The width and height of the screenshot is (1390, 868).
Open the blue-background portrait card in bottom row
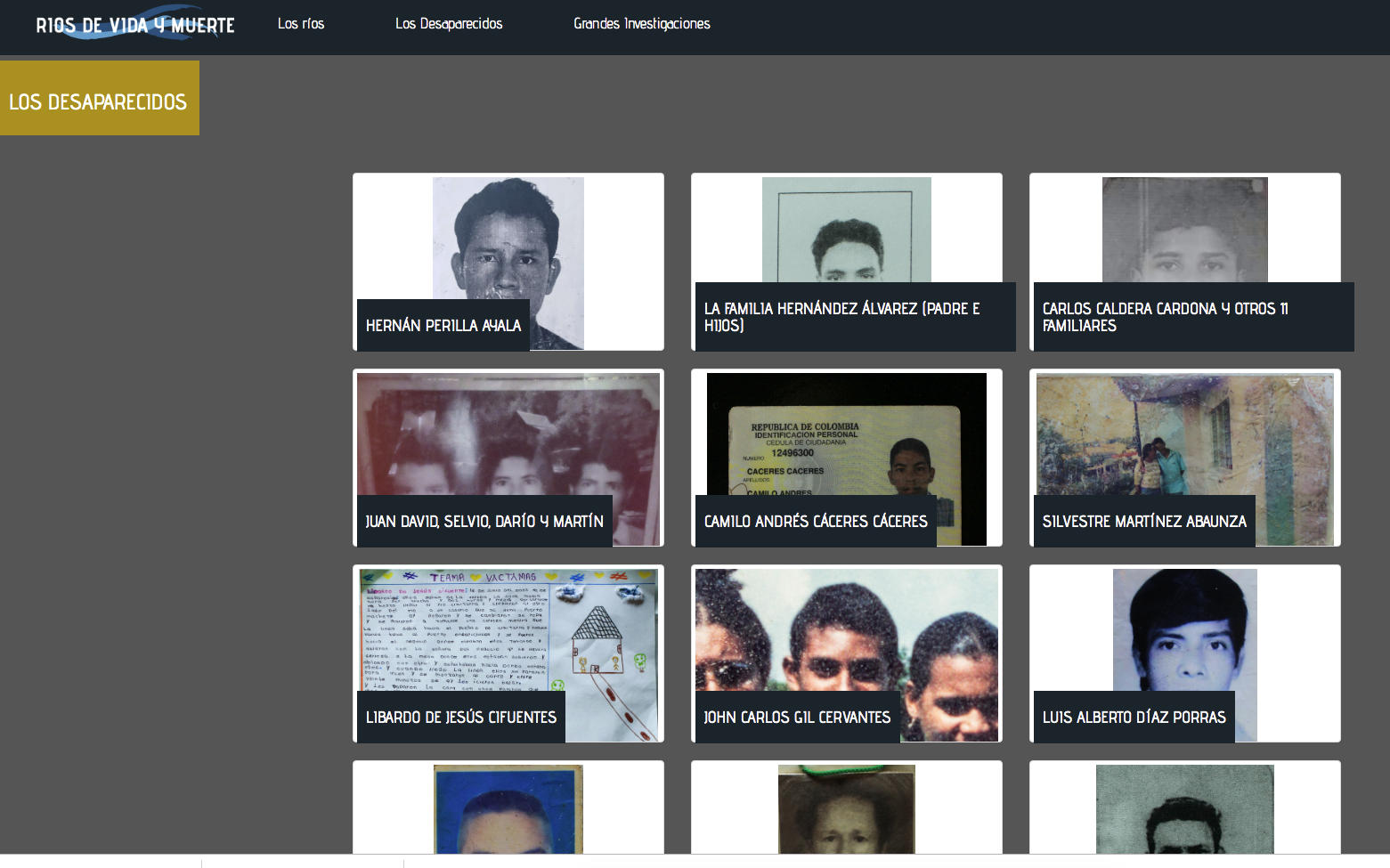click(x=508, y=807)
